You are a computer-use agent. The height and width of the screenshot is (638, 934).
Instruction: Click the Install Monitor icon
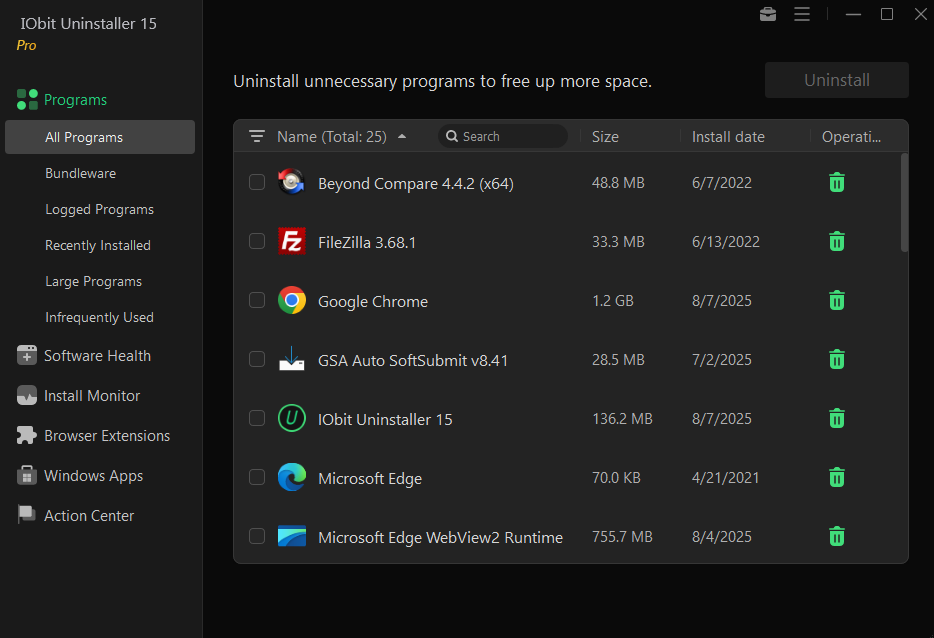27,396
